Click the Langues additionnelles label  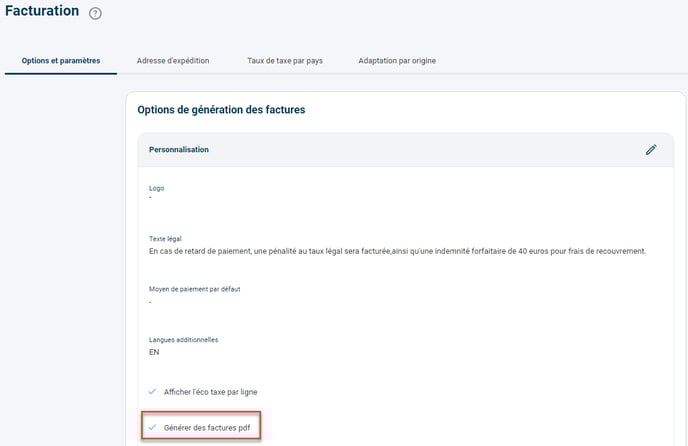pyautogui.click(x=183, y=340)
